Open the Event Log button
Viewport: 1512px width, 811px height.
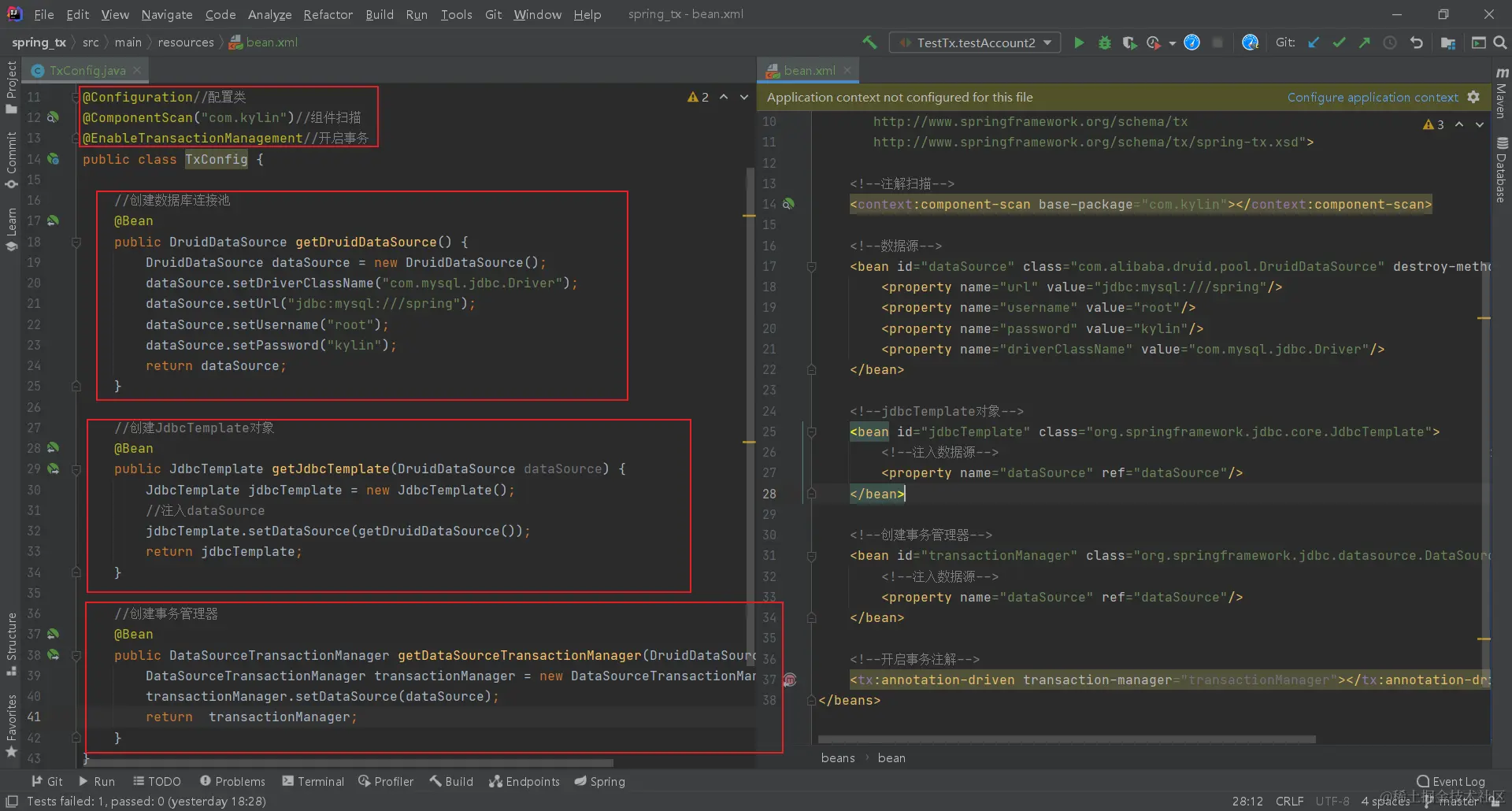[1451, 781]
